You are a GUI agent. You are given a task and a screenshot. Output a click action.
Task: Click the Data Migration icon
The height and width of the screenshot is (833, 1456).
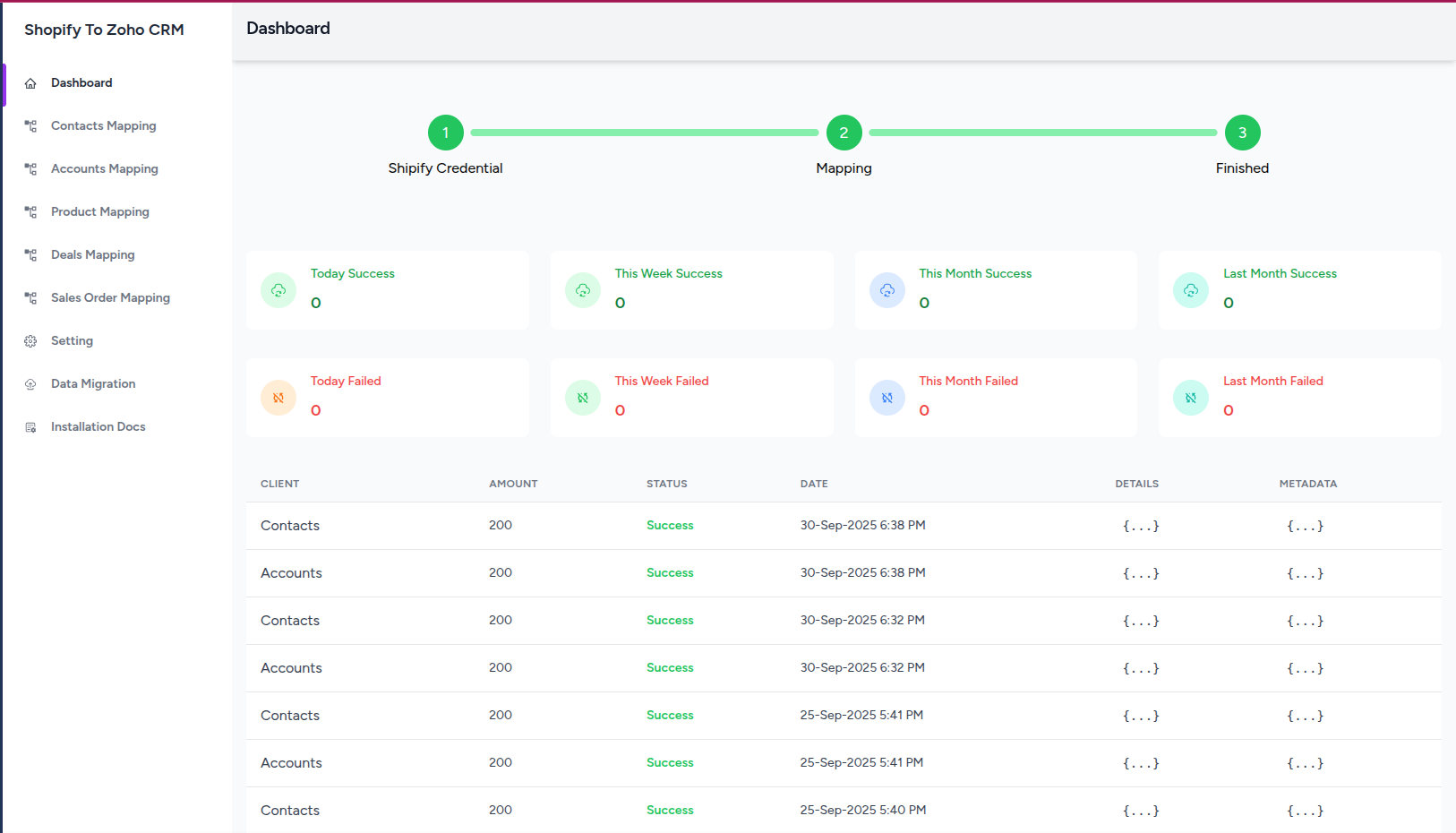pos(30,383)
